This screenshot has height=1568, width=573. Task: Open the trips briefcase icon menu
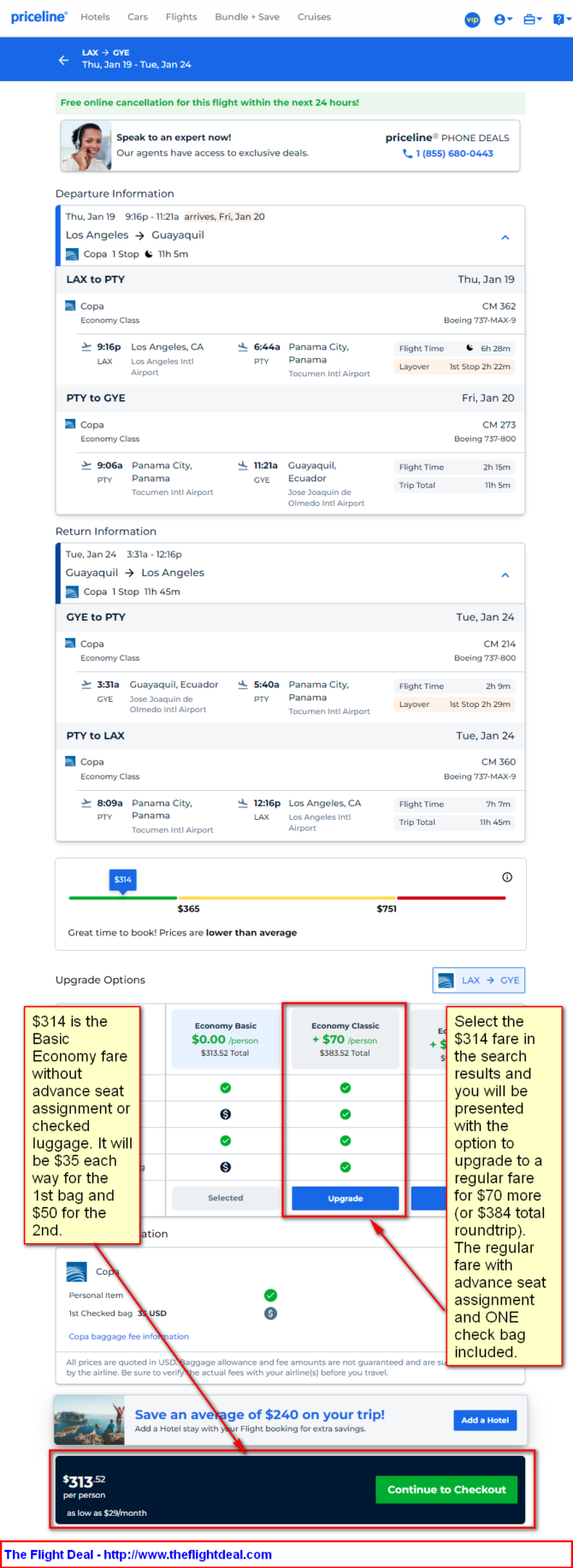pos(533,19)
